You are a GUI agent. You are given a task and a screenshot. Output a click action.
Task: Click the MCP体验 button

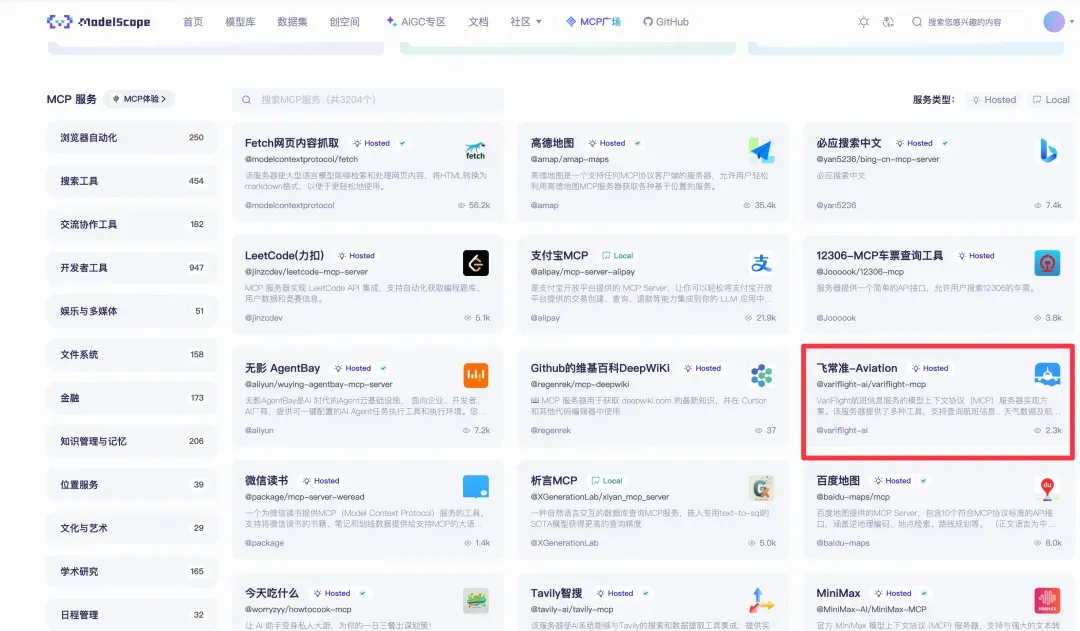[x=138, y=99]
